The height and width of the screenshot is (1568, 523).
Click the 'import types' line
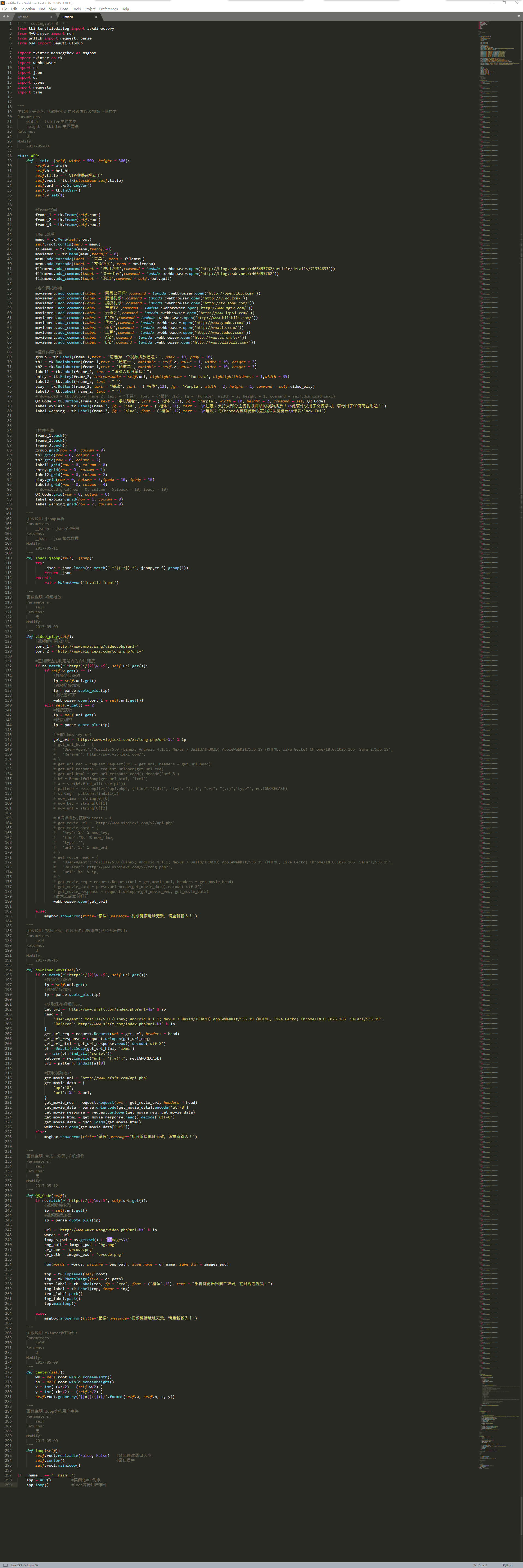coord(31,82)
